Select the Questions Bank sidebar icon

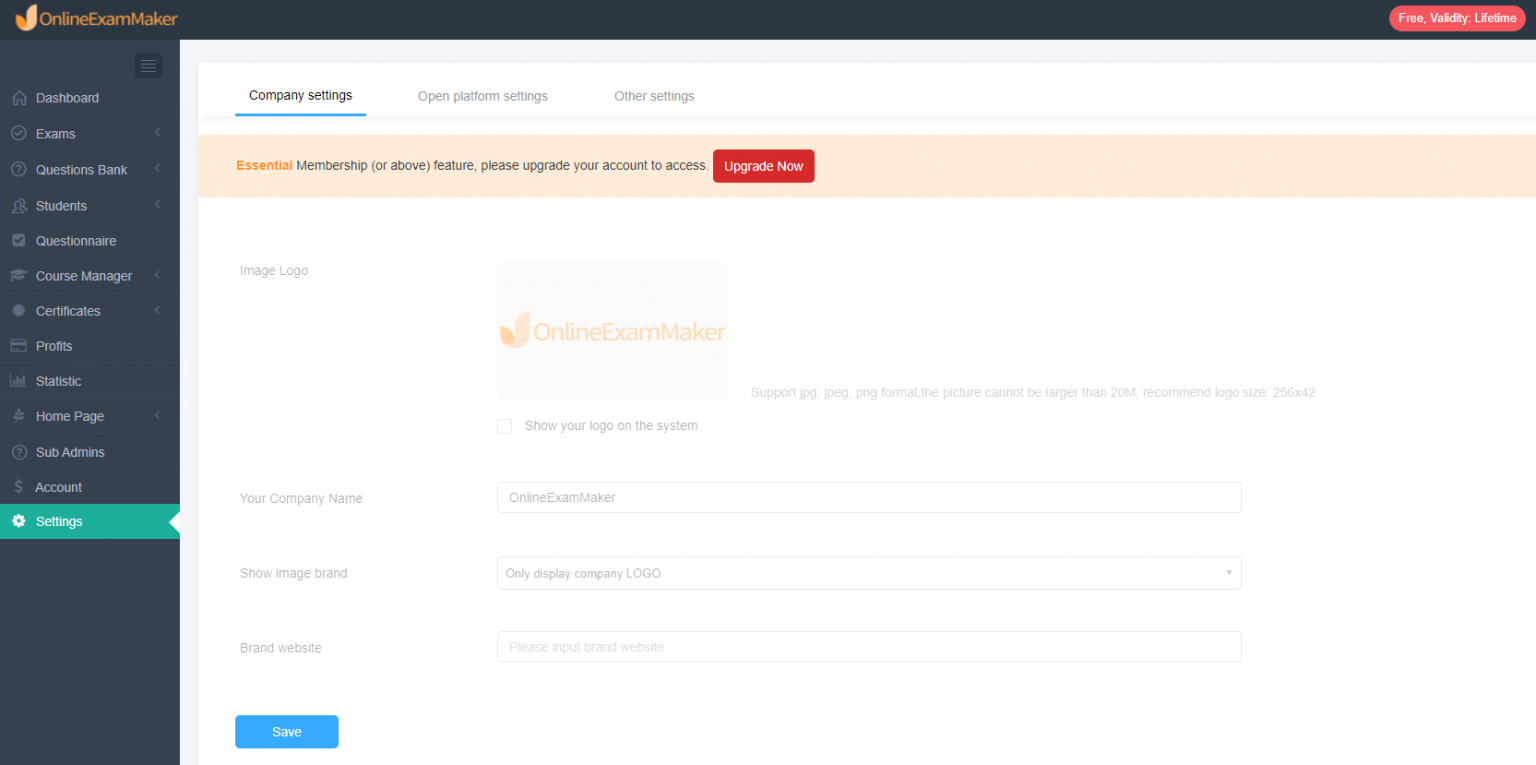[x=17, y=169]
